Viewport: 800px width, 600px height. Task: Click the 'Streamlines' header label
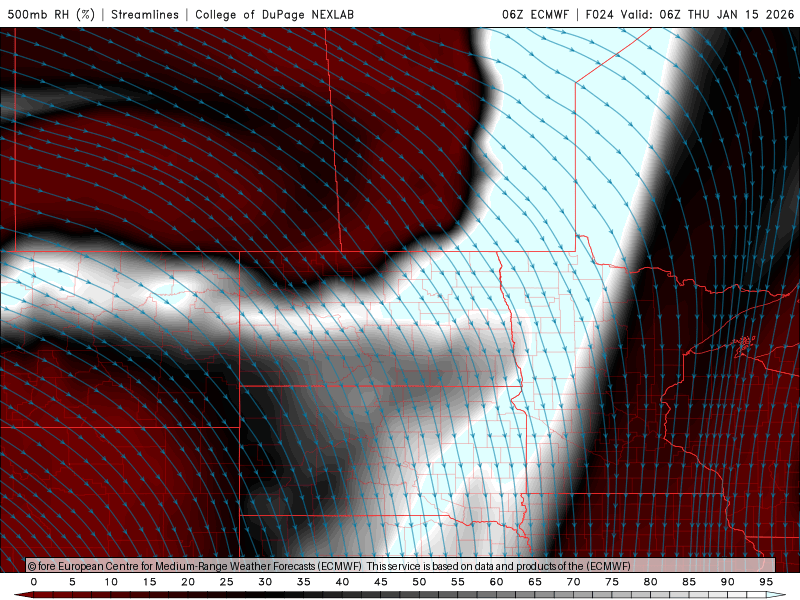145,14
